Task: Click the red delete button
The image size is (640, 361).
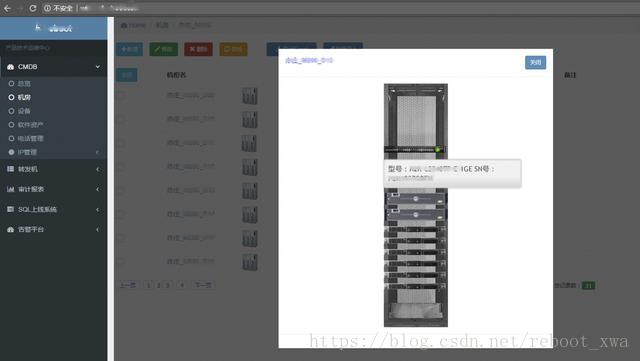Action: tap(198, 49)
